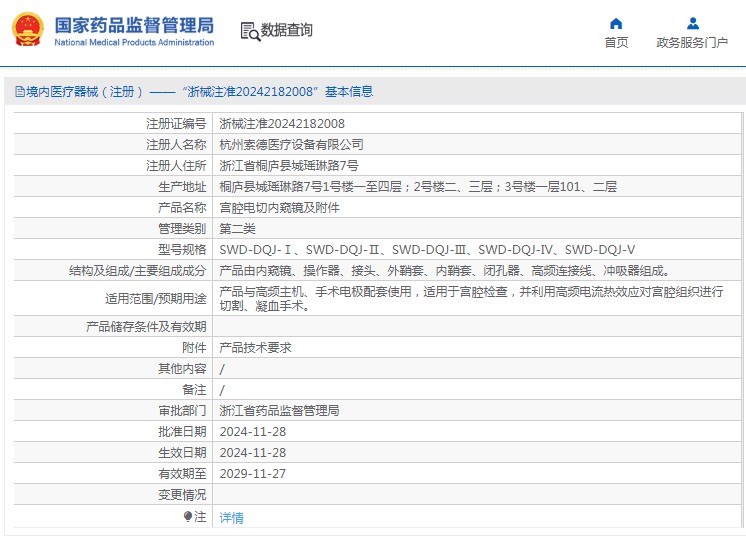The width and height of the screenshot is (746, 542).
Task: Select 结构及组成 value text
Action: pos(445,271)
